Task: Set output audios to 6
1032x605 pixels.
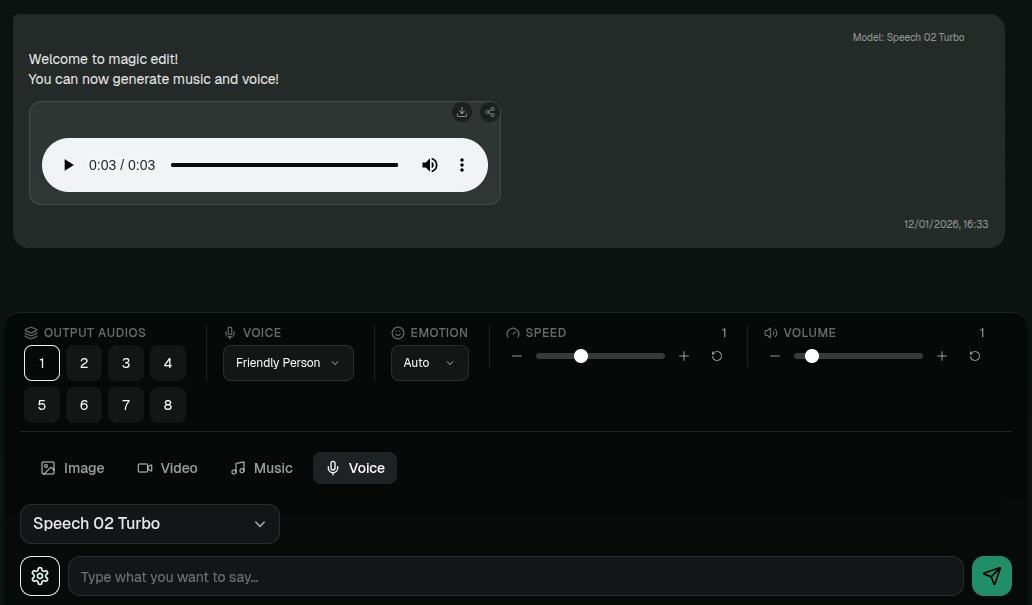Action: 84,405
